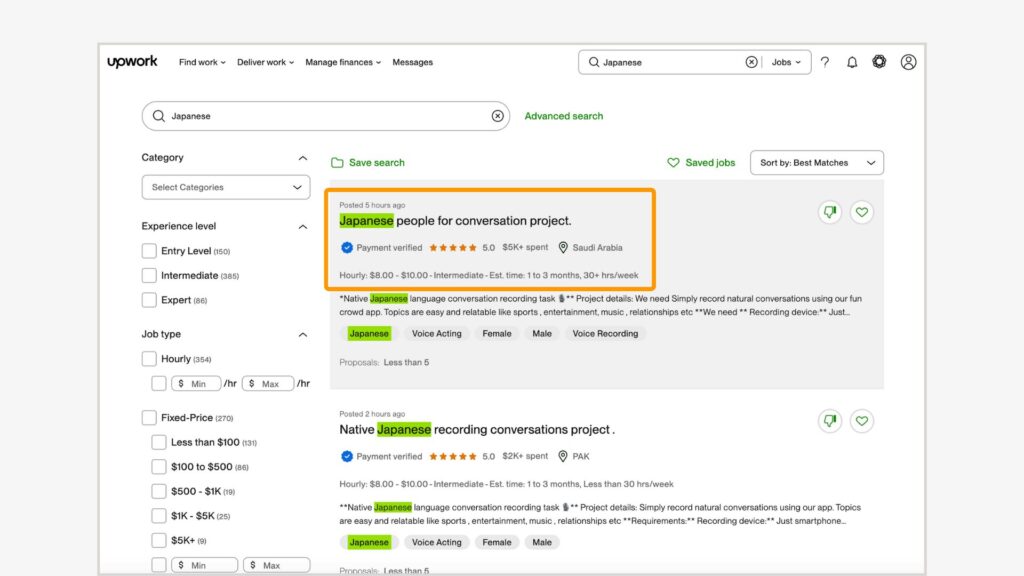Click the Upwork logo
The height and width of the screenshot is (576, 1024).
point(133,62)
